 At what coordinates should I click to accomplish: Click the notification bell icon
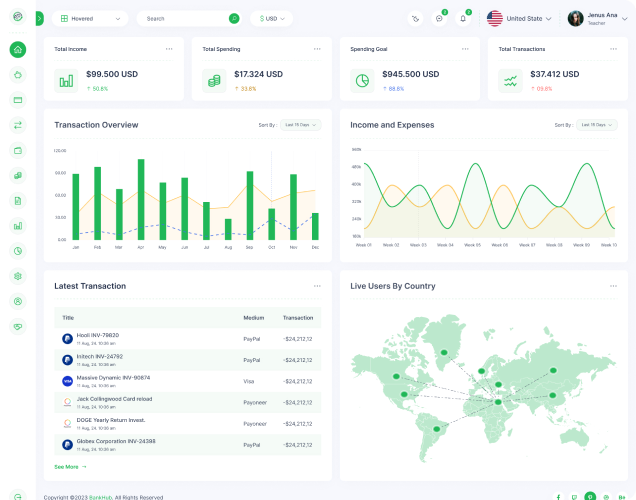463,18
